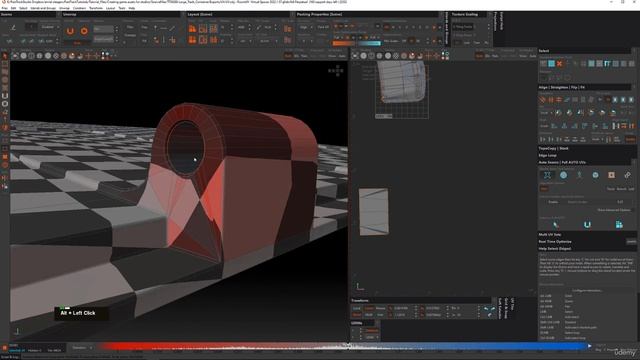The width and height of the screenshot is (640, 360).
Task: Open the Transform menu
Action: pyautogui.click(x=96, y=8)
